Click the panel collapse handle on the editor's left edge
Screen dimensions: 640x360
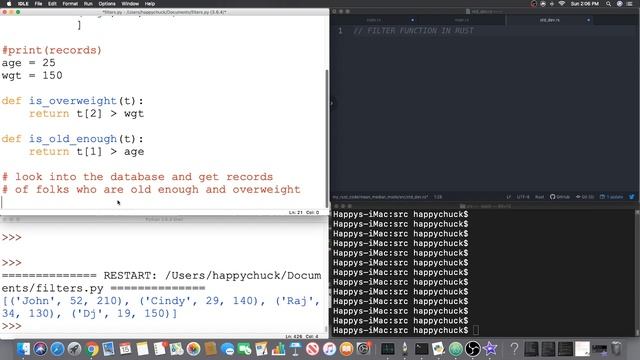click(332, 103)
